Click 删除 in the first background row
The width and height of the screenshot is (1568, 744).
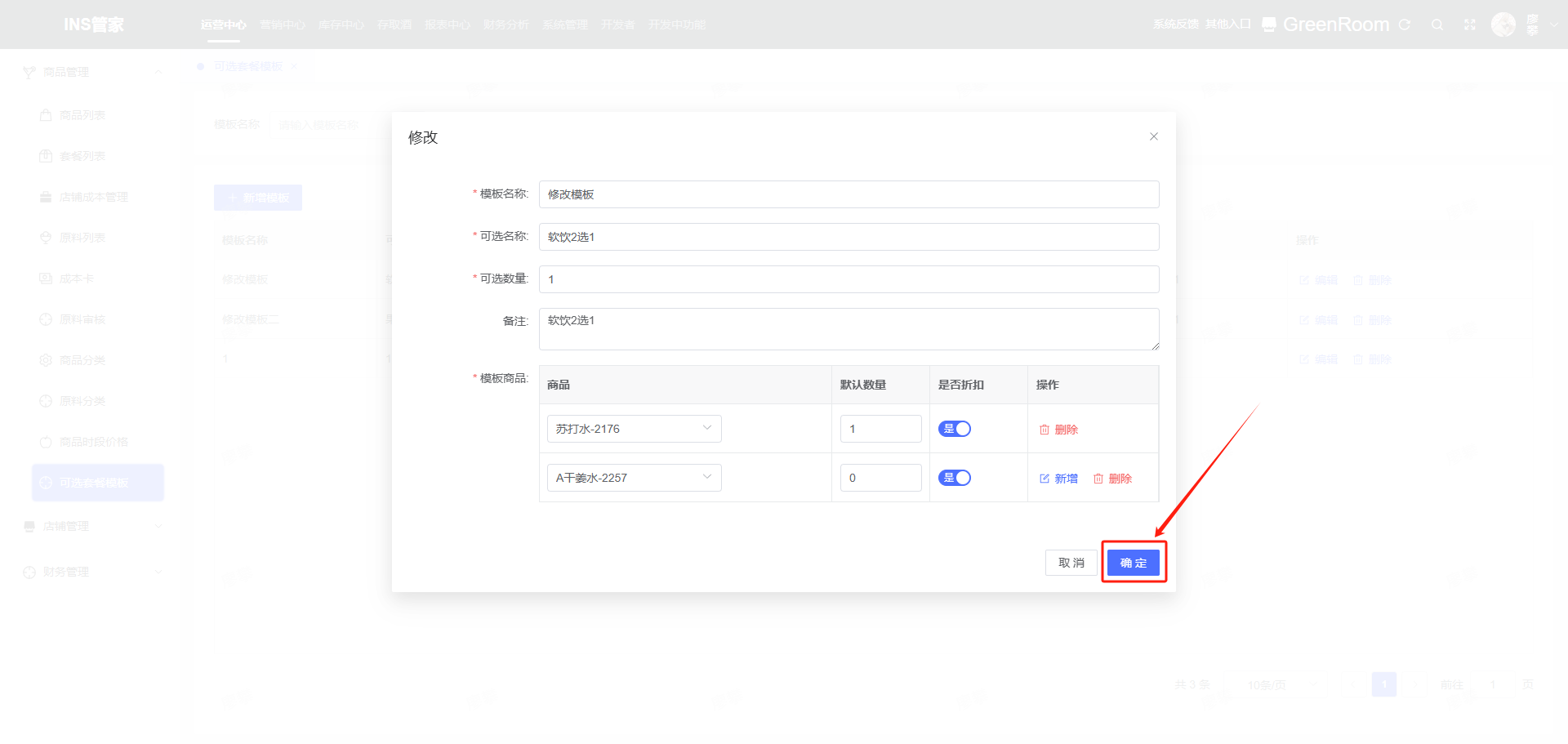click(1372, 280)
